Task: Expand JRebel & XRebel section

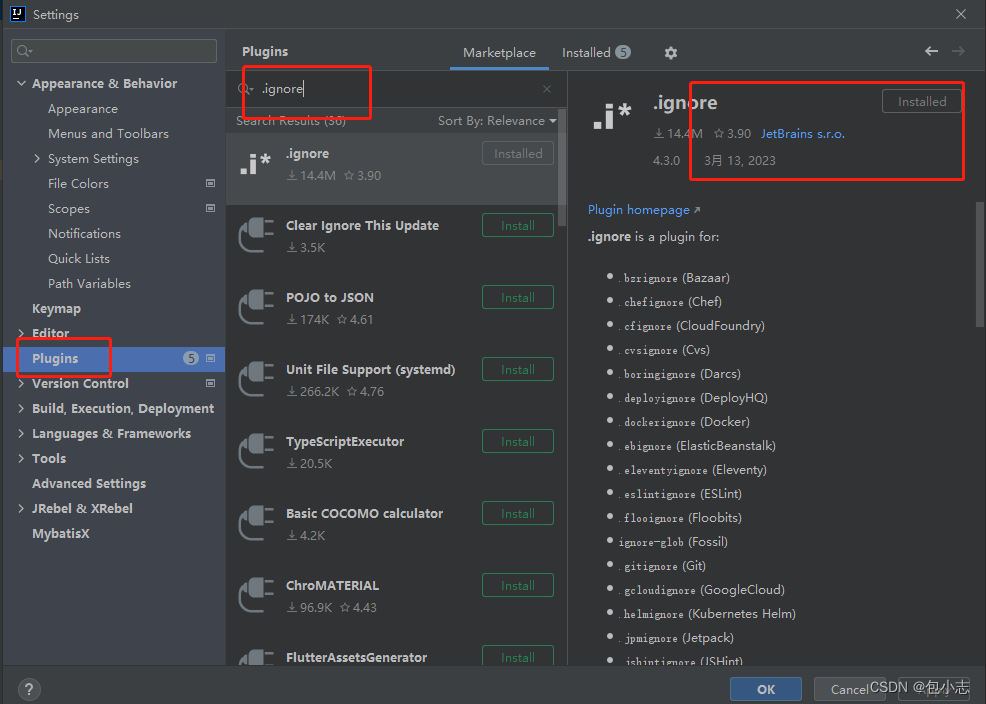Action: coord(21,509)
